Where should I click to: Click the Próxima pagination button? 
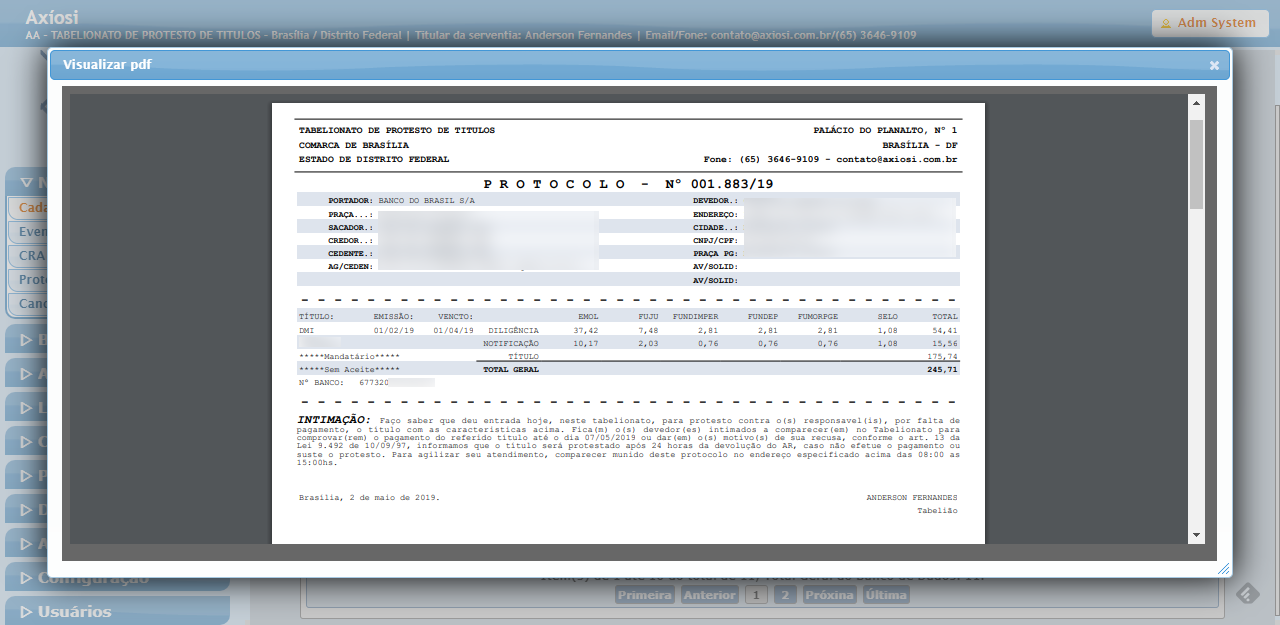pos(829,595)
